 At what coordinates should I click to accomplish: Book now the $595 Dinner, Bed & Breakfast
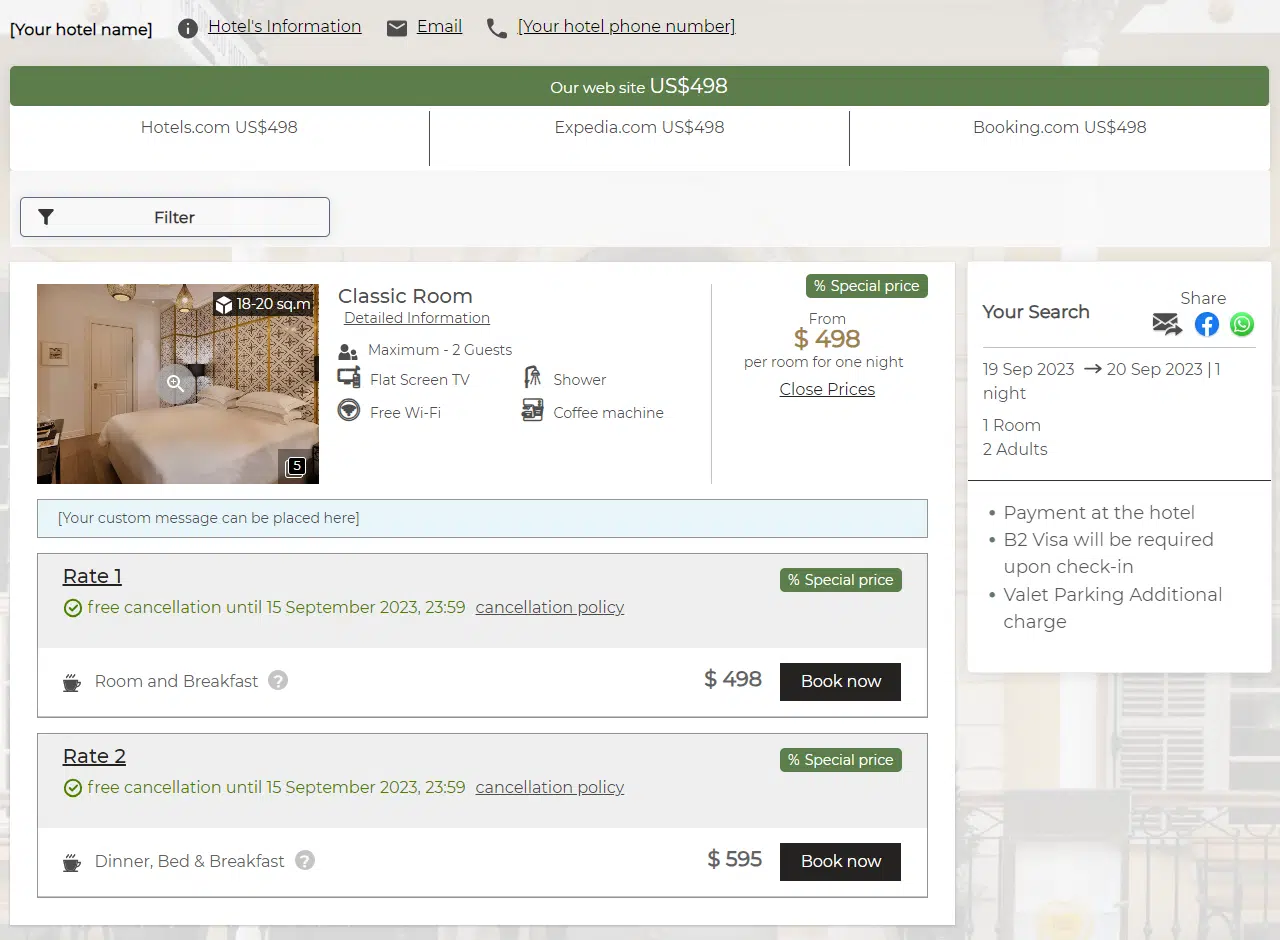(840, 861)
